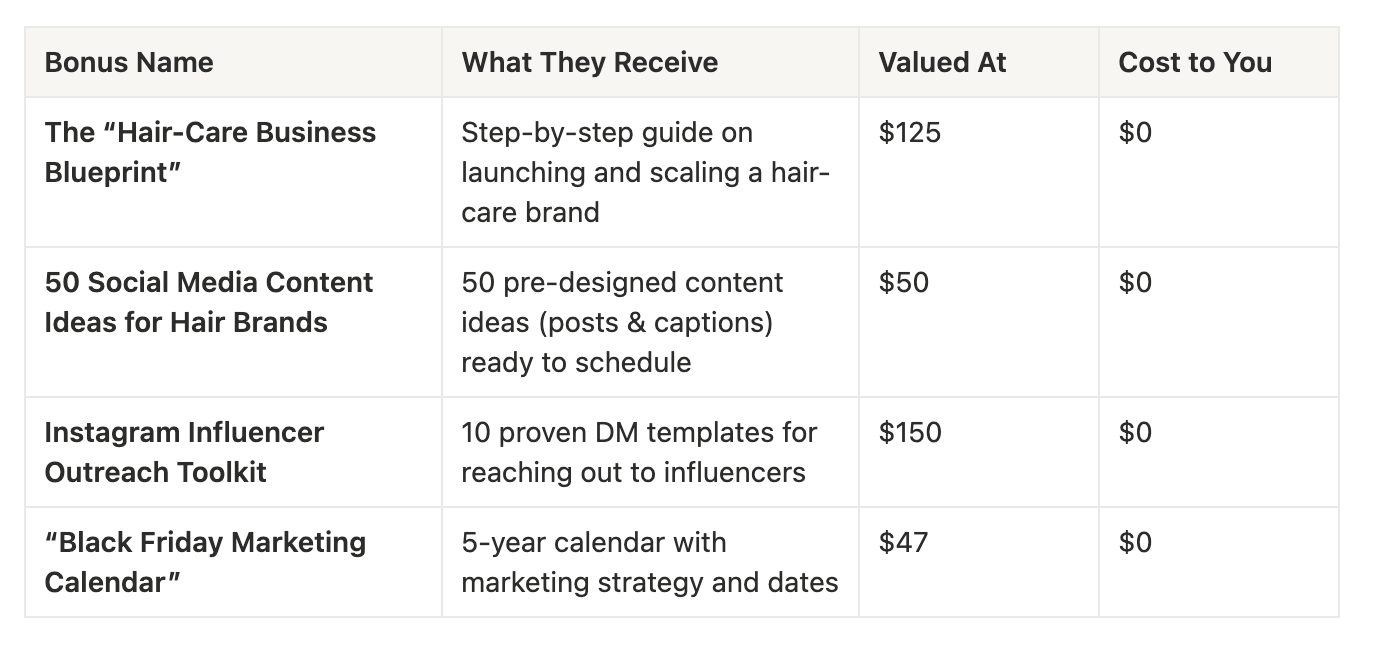Viewport: 1380px width, 650px height.
Task: Click "Black Friday Marketing Calendar" cell
Action: (x=205, y=562)
